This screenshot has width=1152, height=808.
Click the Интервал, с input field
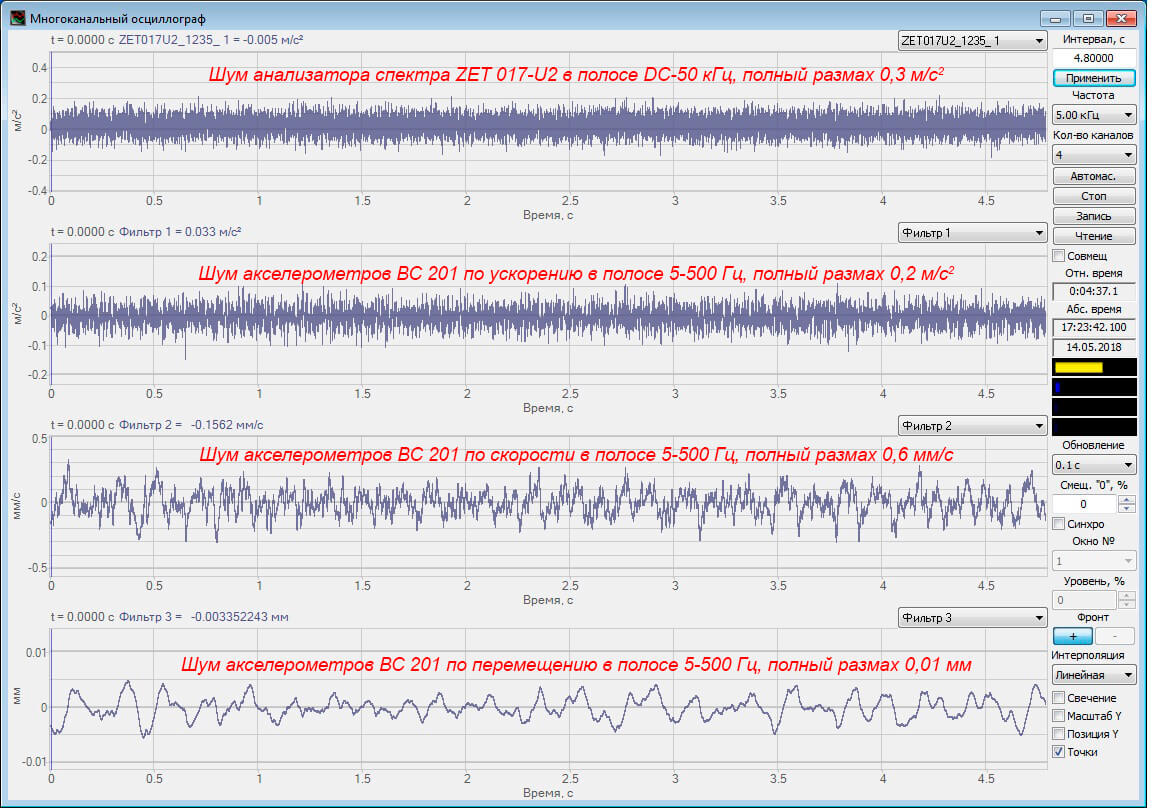tap(1094, 58)
